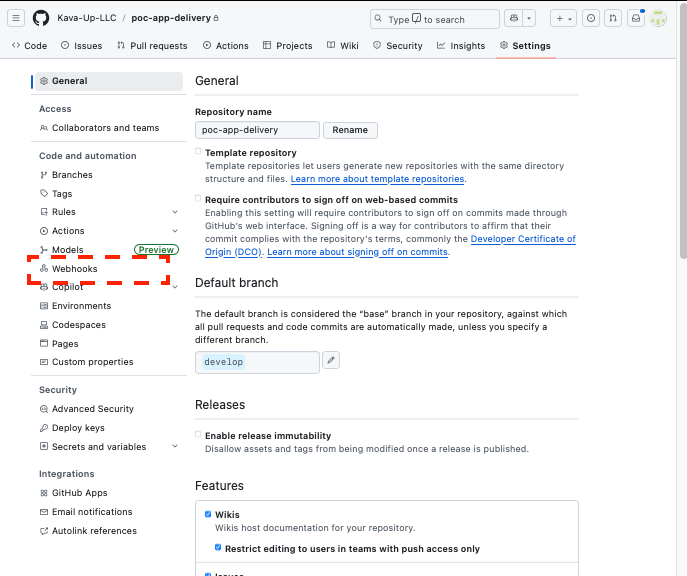Open the Copilot icon in header
This screenshot has height=576, width=687.
click(x=514, y=18)
